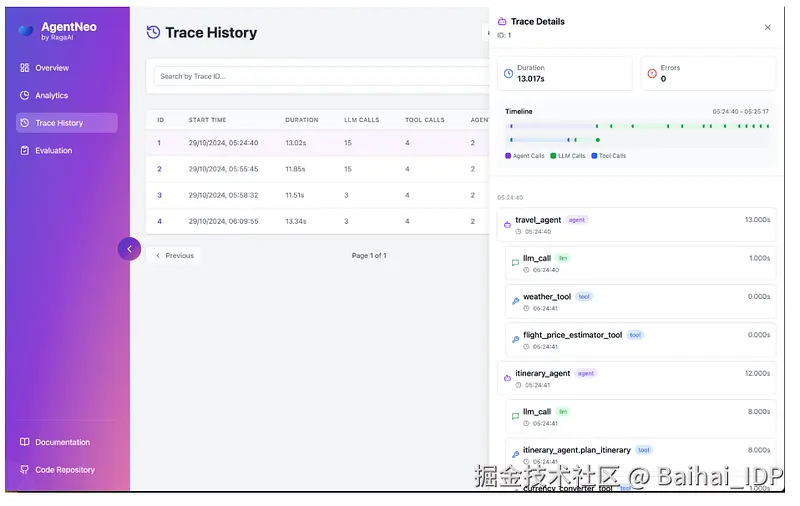Select the flight_price_estimator_tool entry
Viewport: 800px width, 506px height.
click(x=641, y=340)
